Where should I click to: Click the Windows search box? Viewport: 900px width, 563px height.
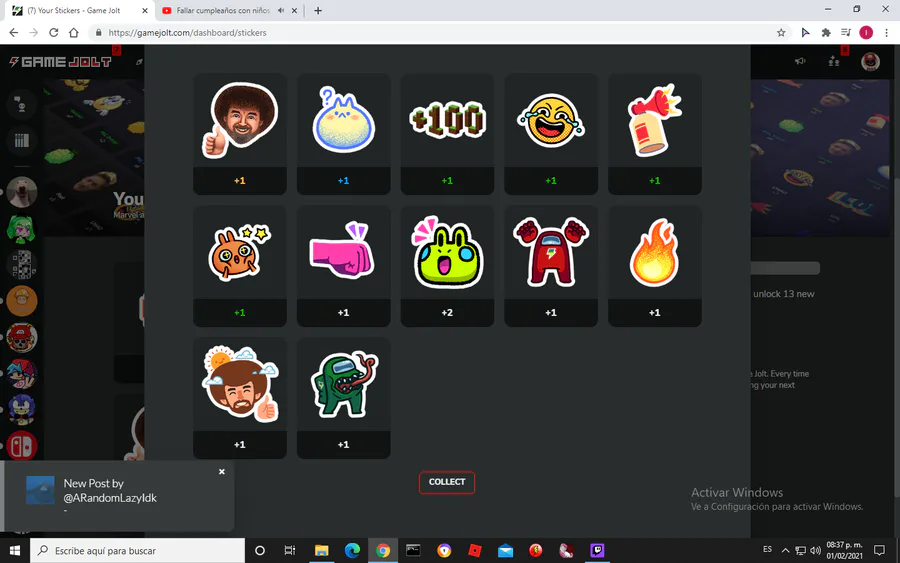(138, 550)
